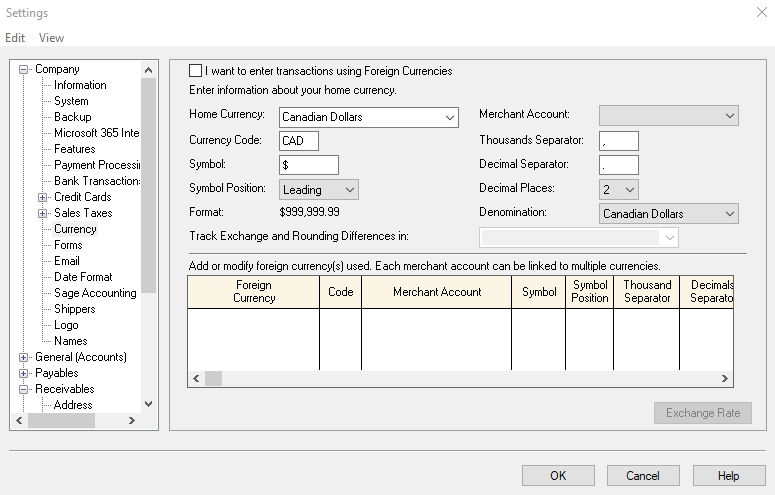Open the View menu
This screenshot has height=495, width=775.
pos(51,38)
